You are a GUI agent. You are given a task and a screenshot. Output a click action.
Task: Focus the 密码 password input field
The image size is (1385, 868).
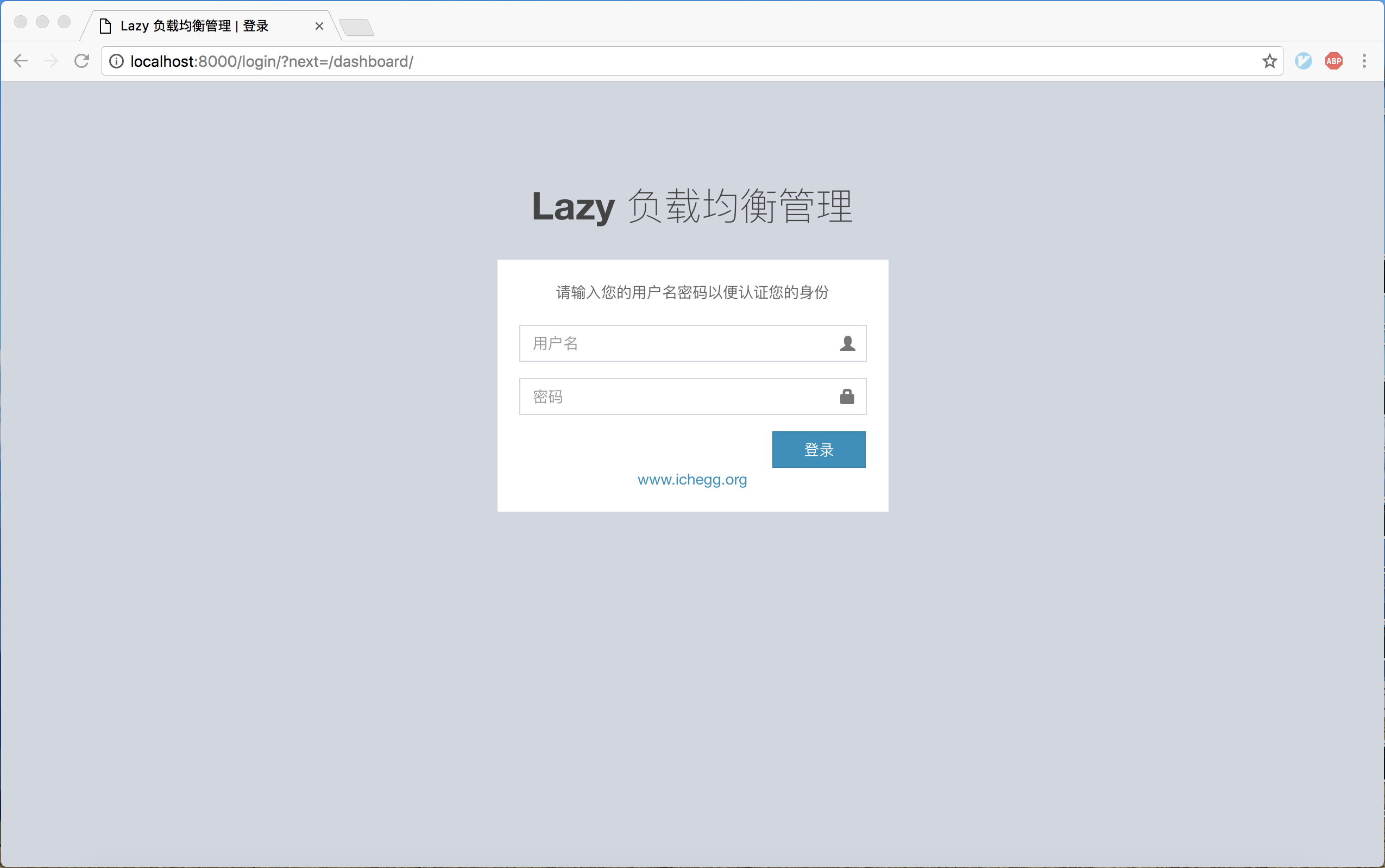pyautogui.click(x=677, y=397)
